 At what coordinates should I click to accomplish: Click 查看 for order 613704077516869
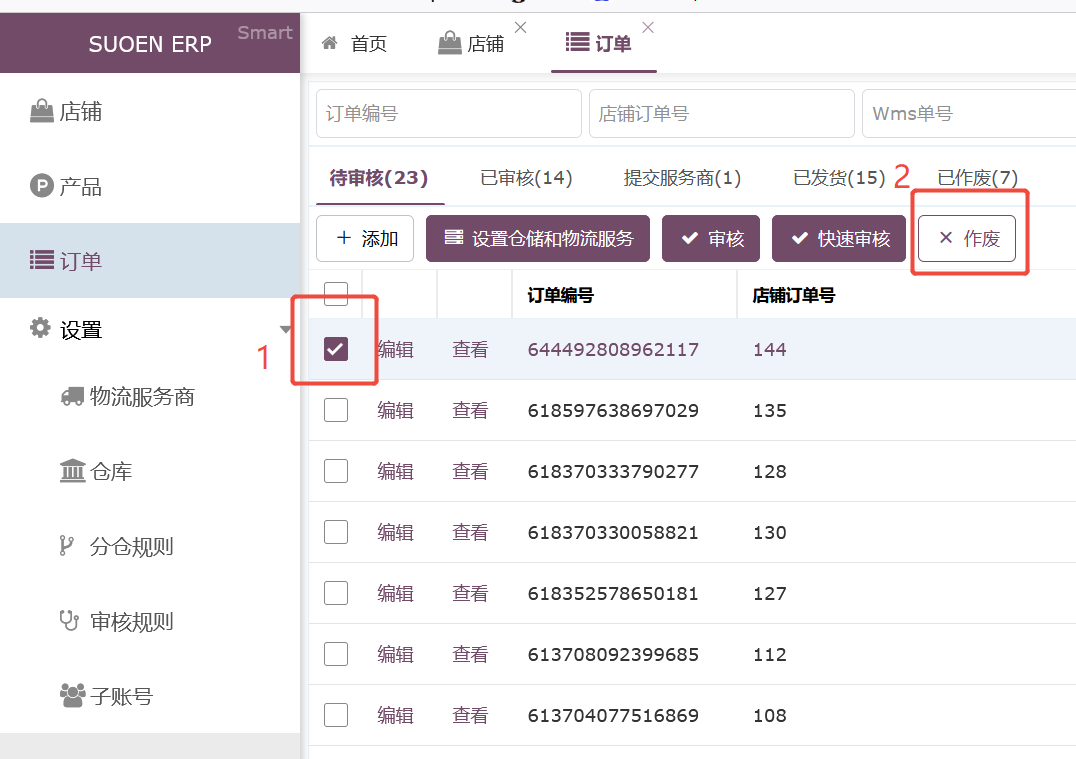(x=470, y=716)
